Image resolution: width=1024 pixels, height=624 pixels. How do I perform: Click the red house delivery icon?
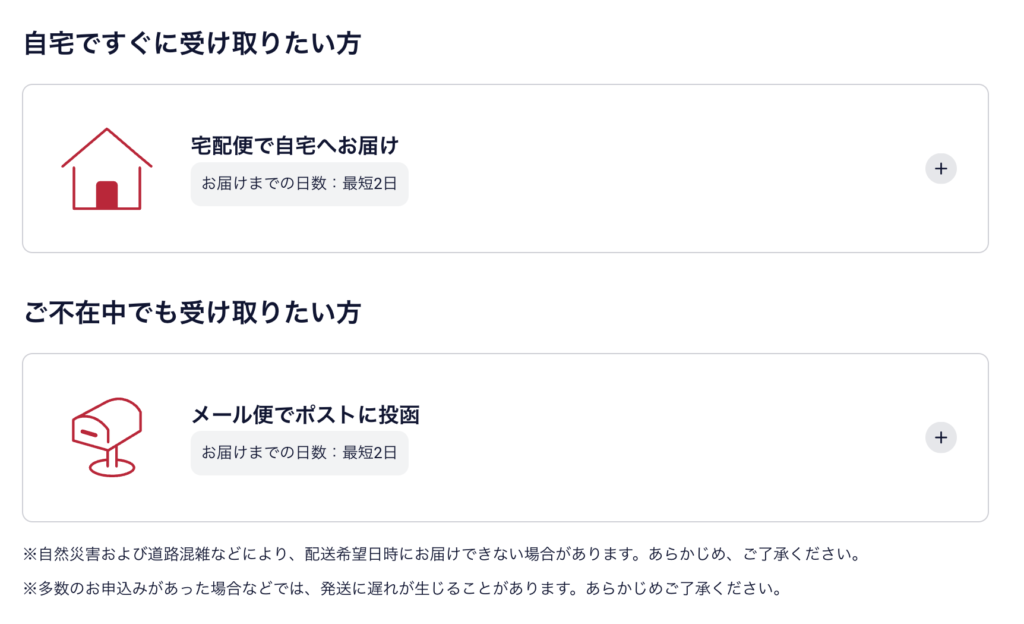107,168
